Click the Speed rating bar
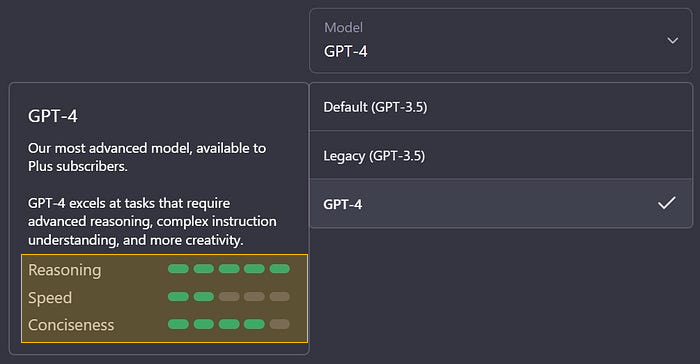 pyautogui.click(x=229, y=297)
